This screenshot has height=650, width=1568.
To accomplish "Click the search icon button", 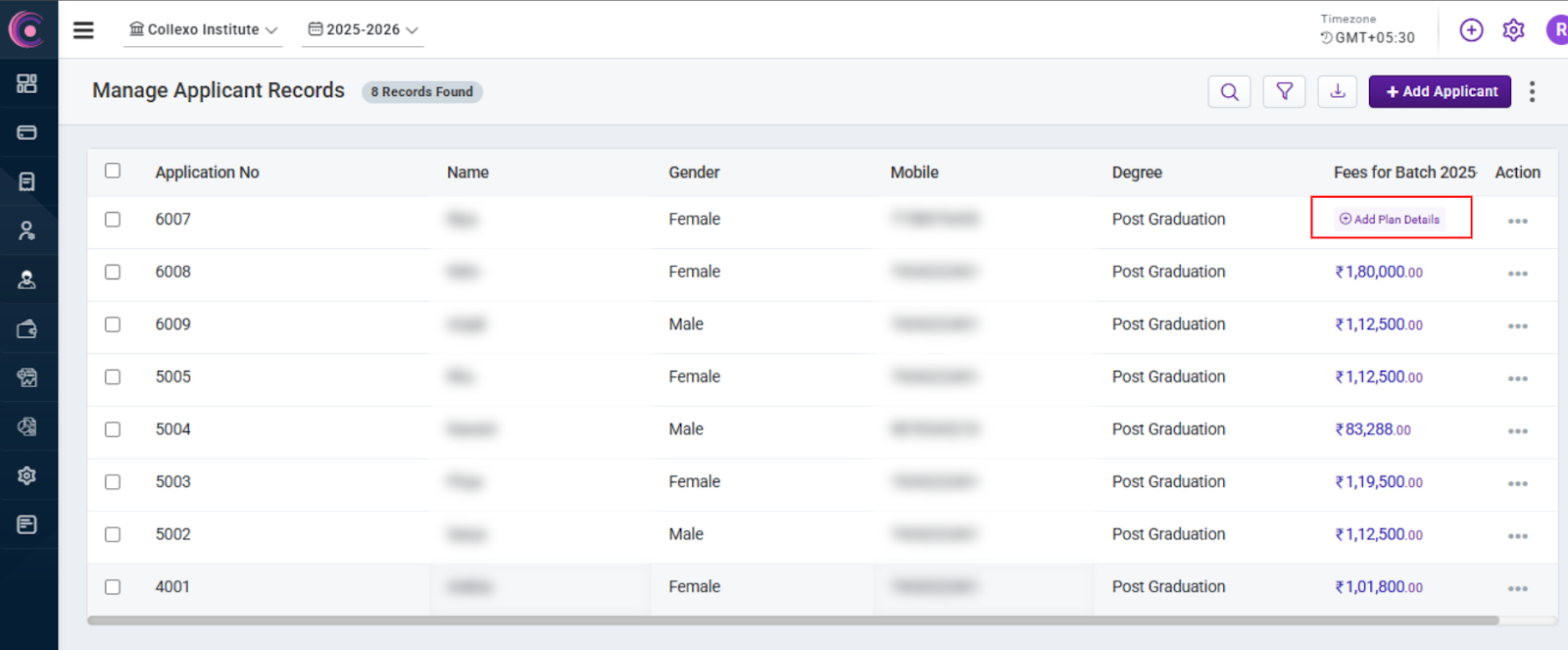I will (x=1229, y=92).
